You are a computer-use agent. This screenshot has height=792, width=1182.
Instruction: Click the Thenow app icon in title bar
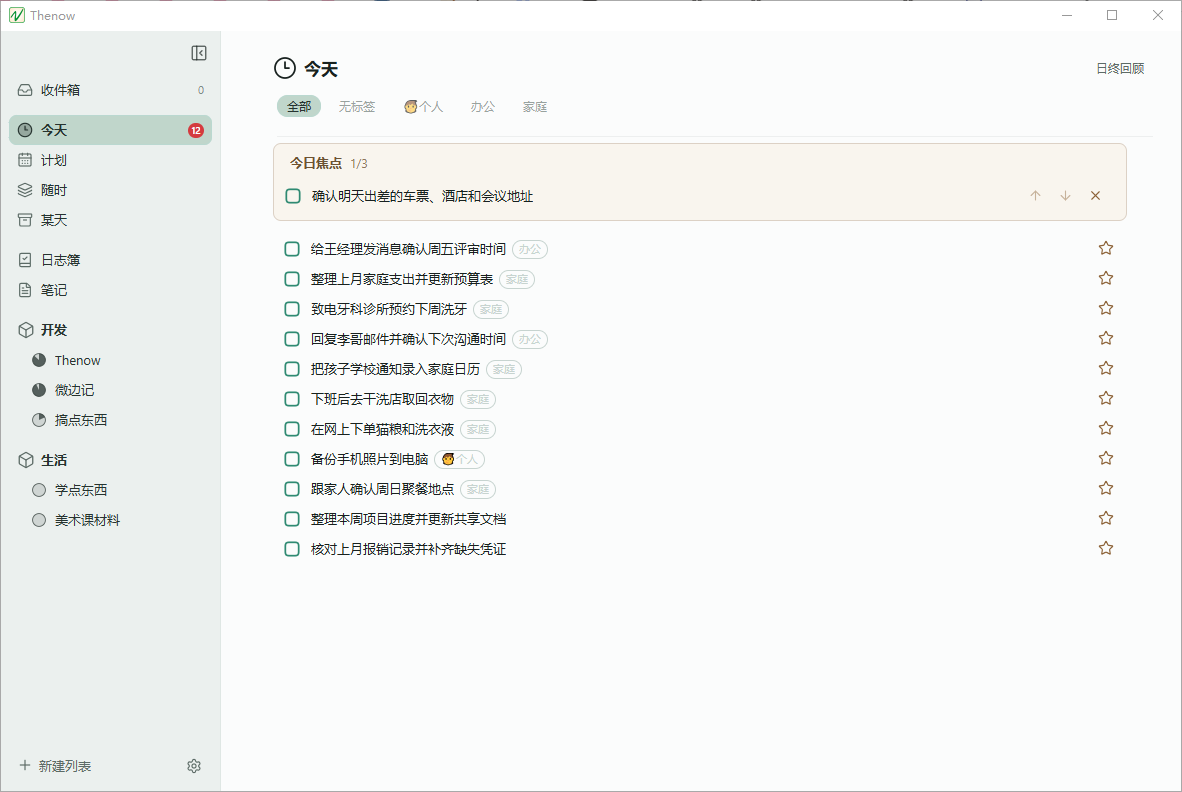click(17, 15)
